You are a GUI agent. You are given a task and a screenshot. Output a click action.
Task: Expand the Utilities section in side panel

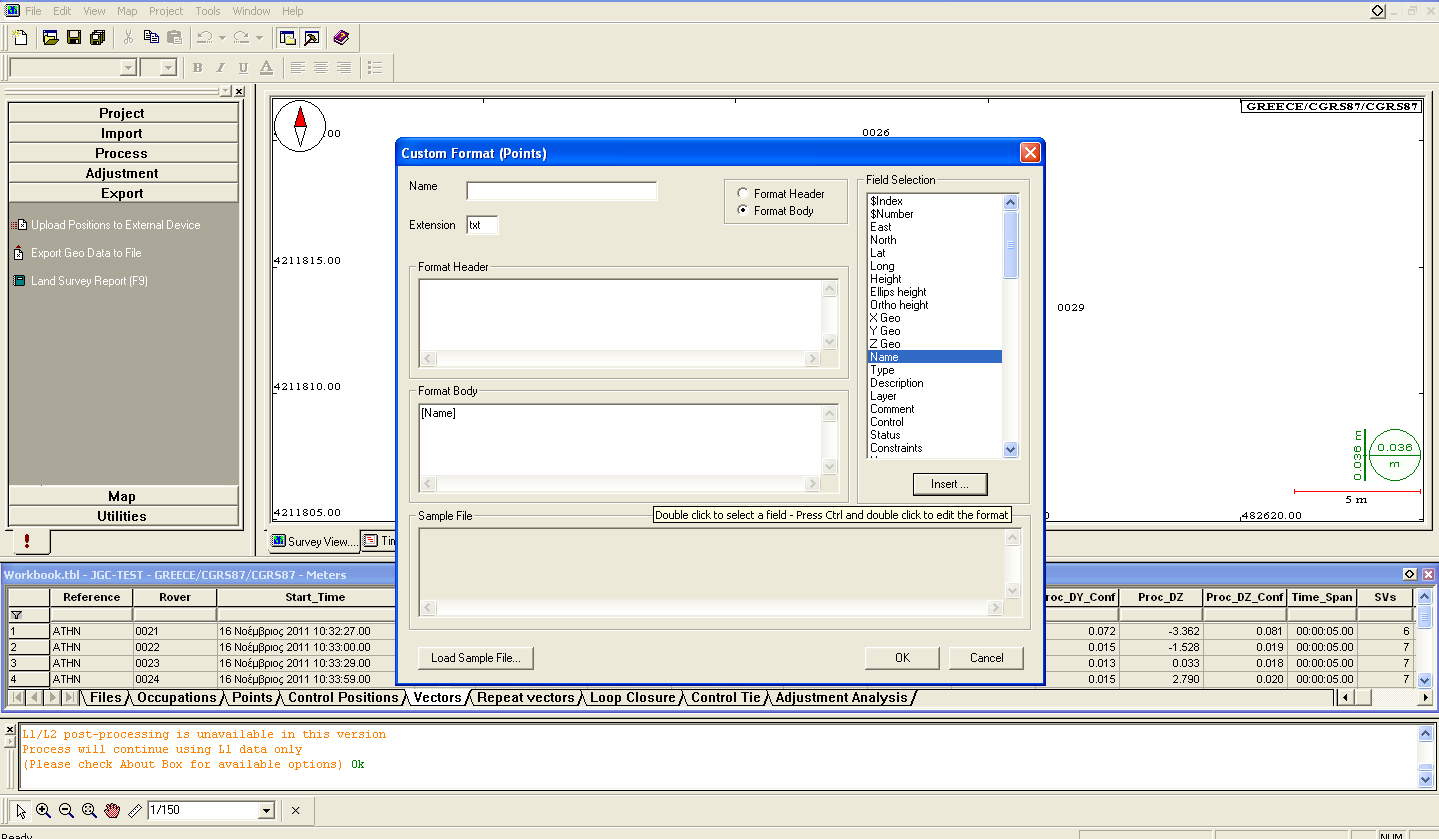pyautogui.click(x=122, y=516)
